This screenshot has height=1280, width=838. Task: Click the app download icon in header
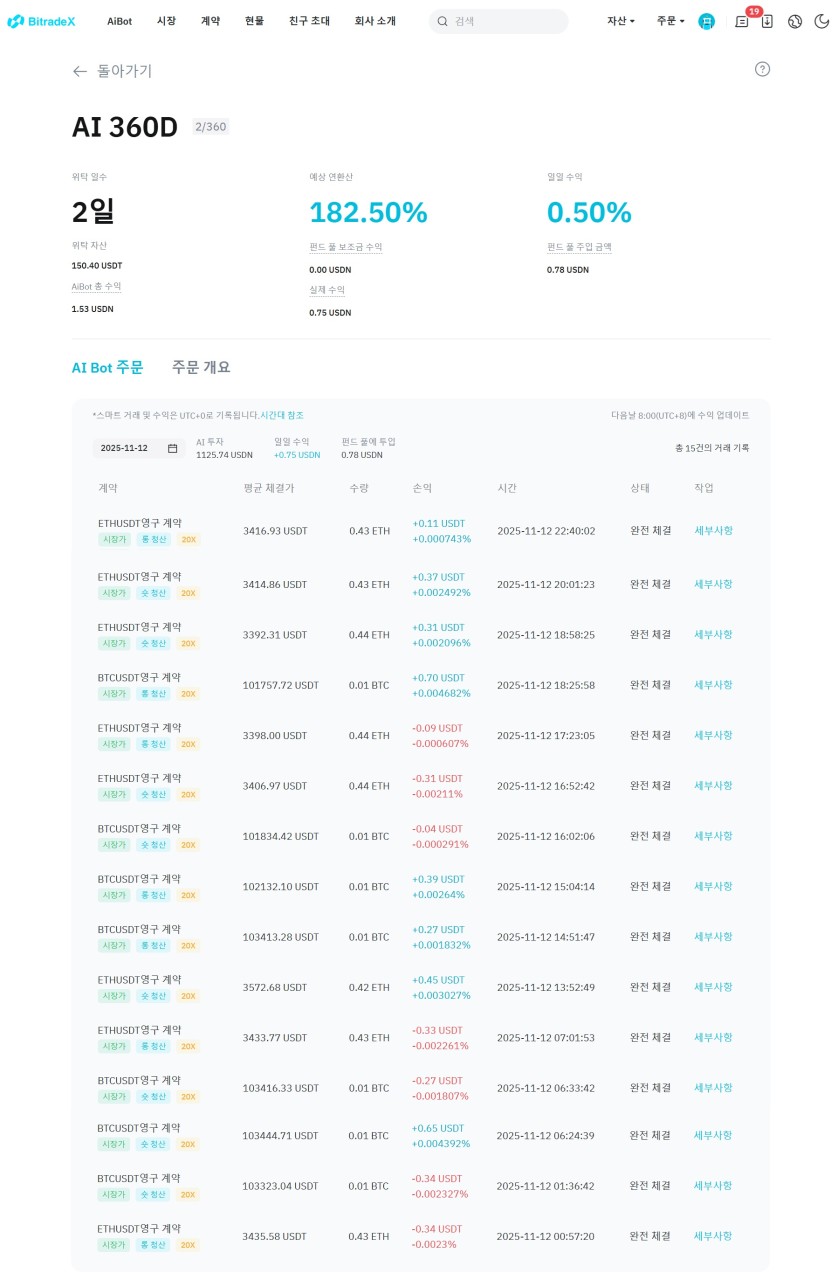pos(767,21)
